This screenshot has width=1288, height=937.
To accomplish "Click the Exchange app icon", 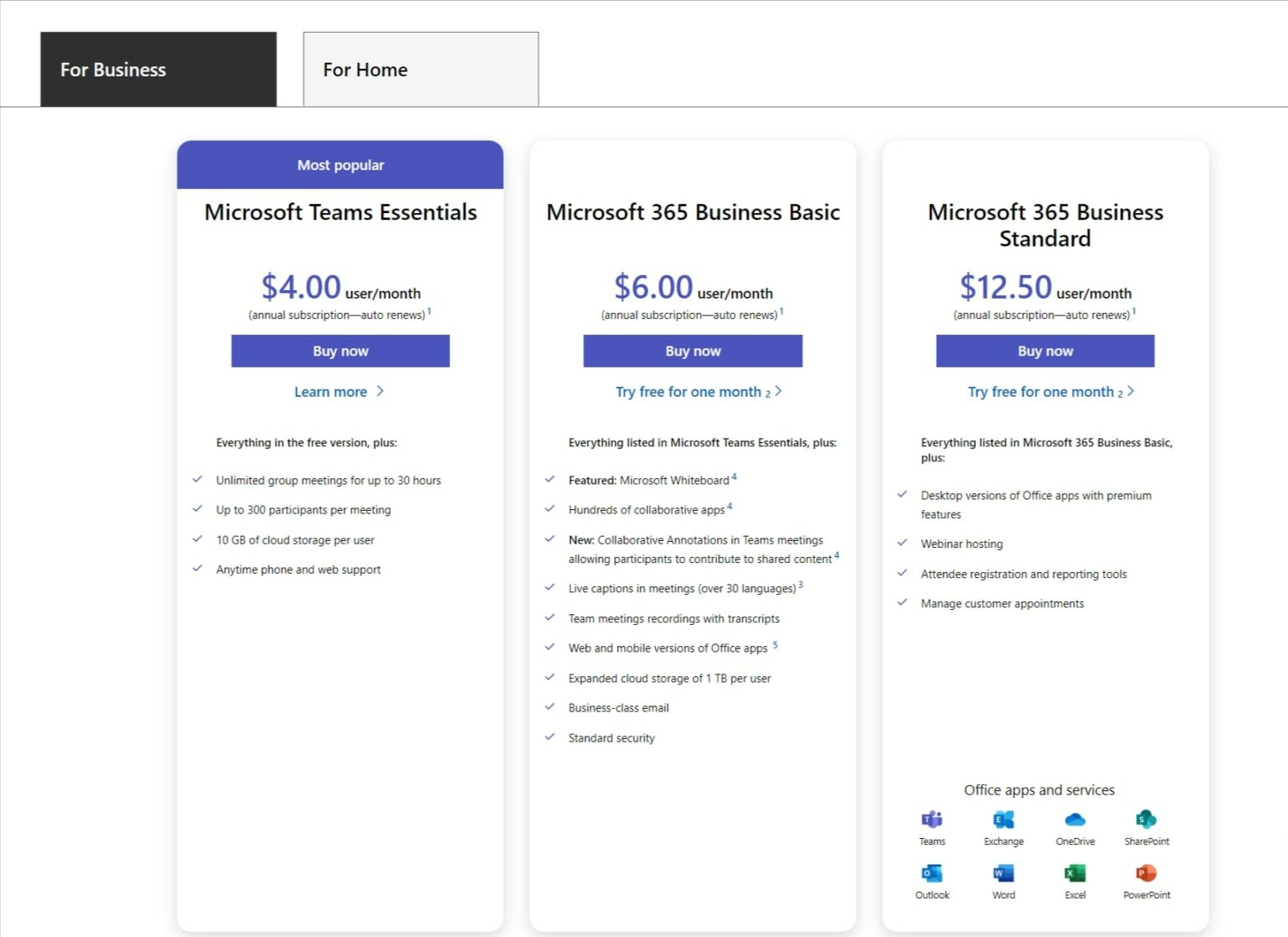I will click(x=1003, y=820).
